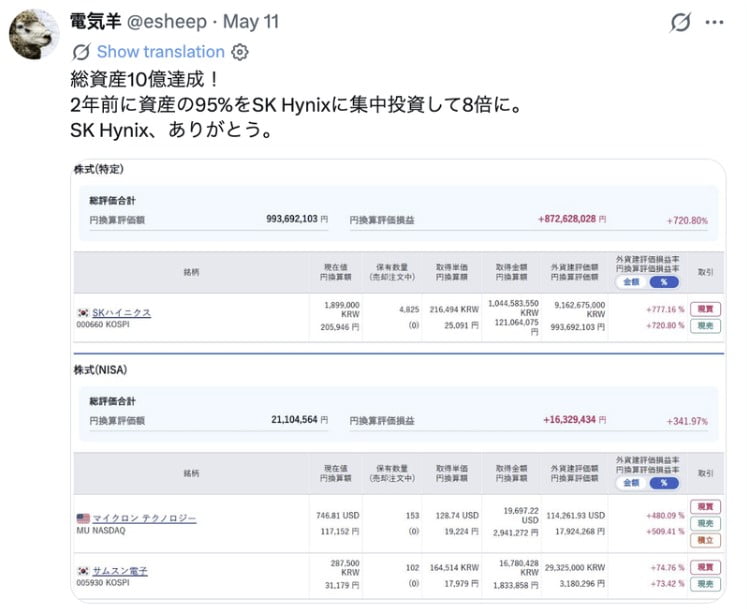Open the May 11 post timestamp
747x609 pixels.
point(251,22)
